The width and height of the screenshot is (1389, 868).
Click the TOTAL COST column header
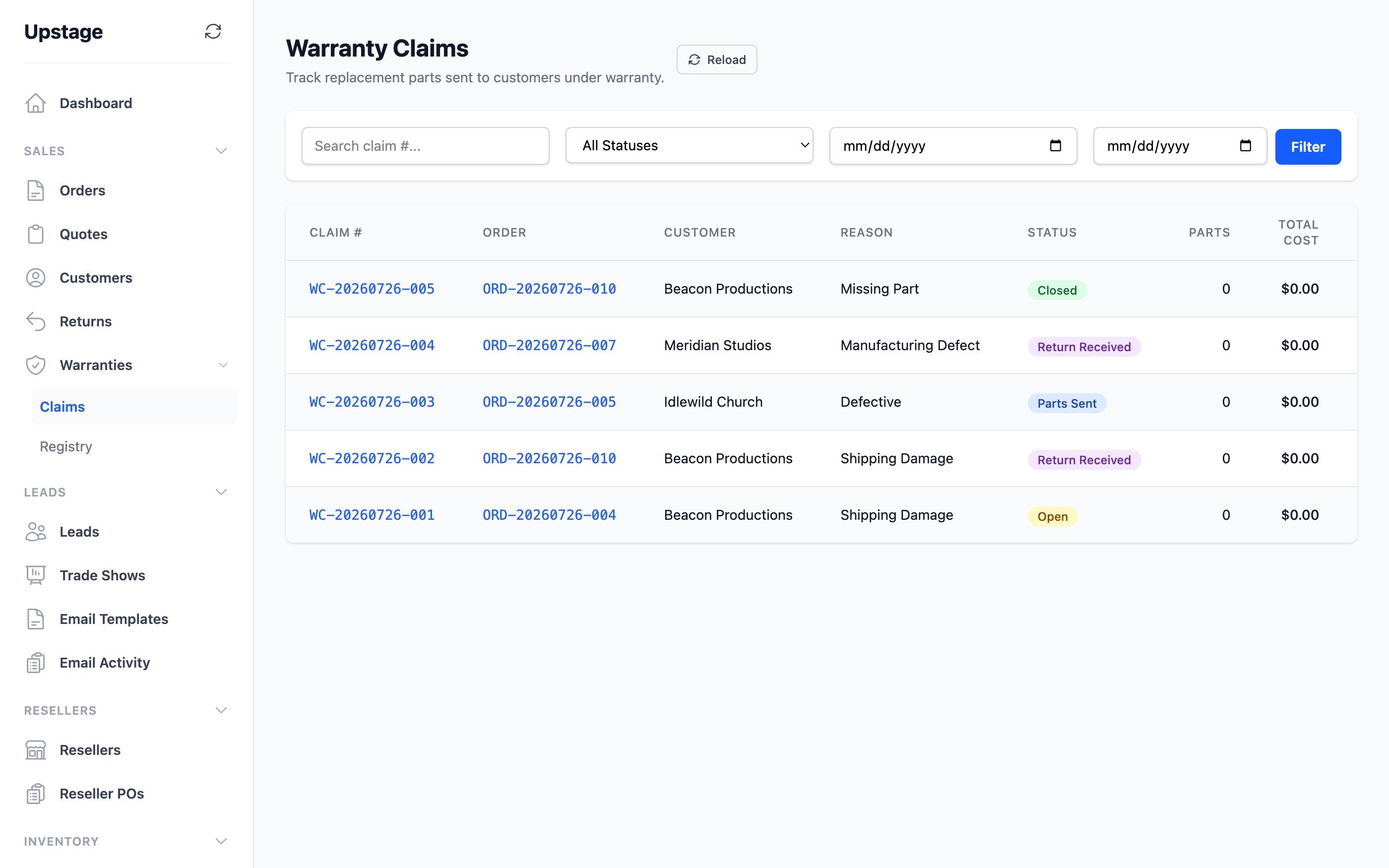tap(1299, 233)
